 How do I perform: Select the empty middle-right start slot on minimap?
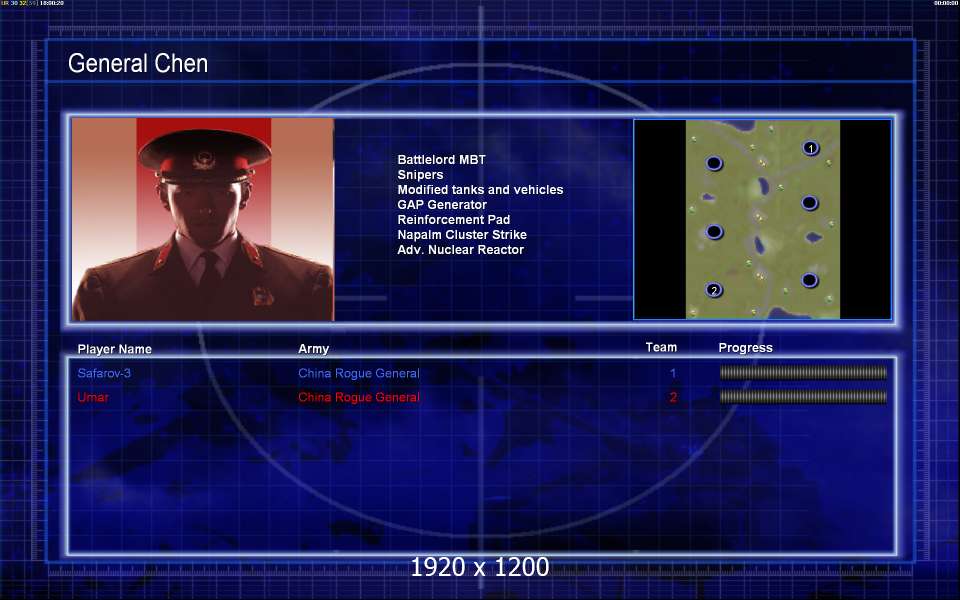point(810,203)
